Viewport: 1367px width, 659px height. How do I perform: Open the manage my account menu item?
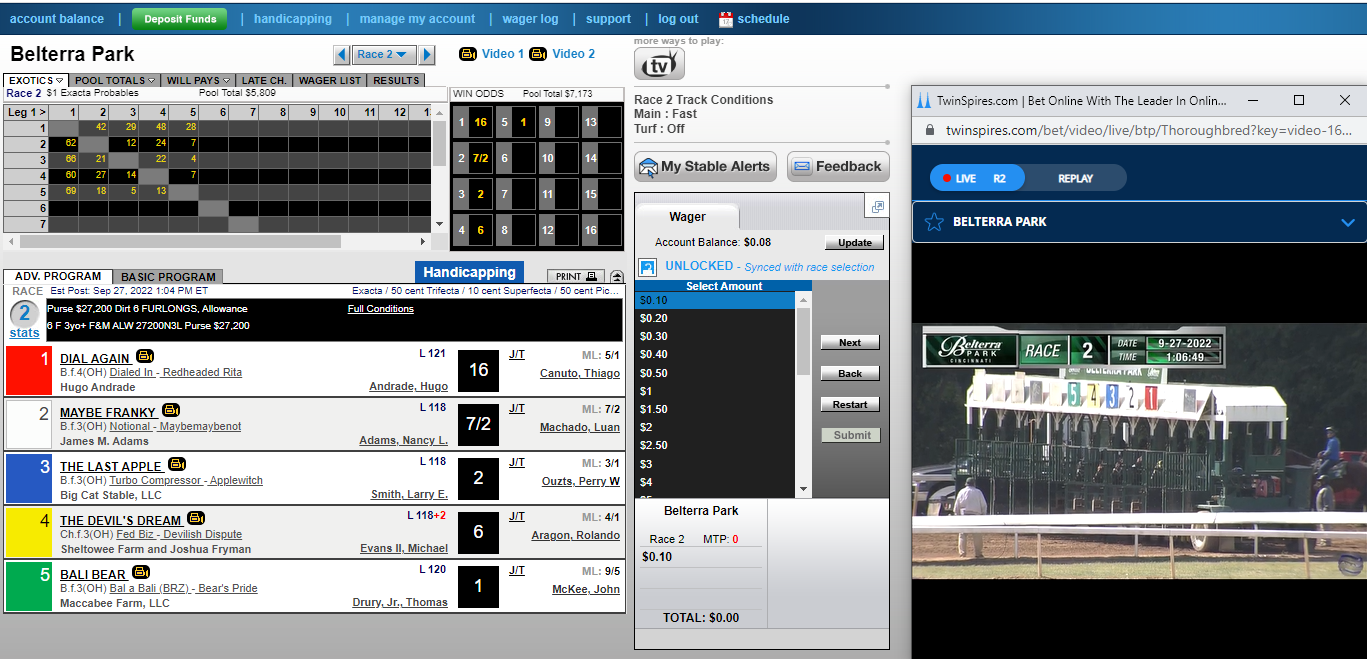tap(417, 19)
